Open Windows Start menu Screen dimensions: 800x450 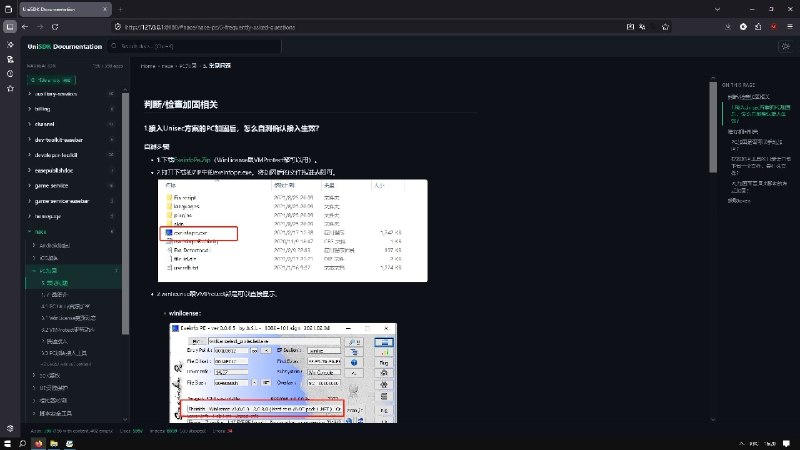[7, 444]
